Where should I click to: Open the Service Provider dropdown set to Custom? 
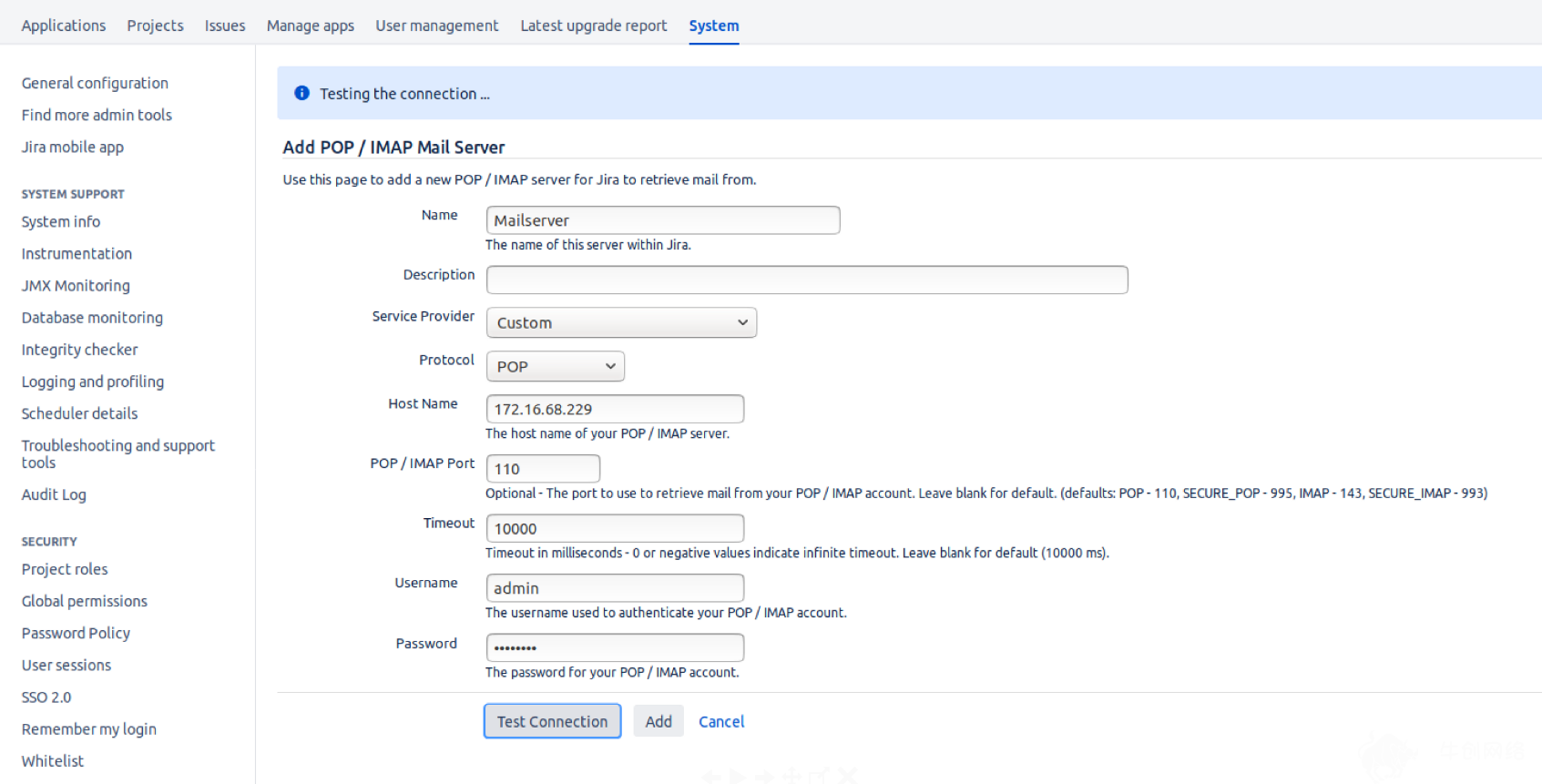point(622,322)
